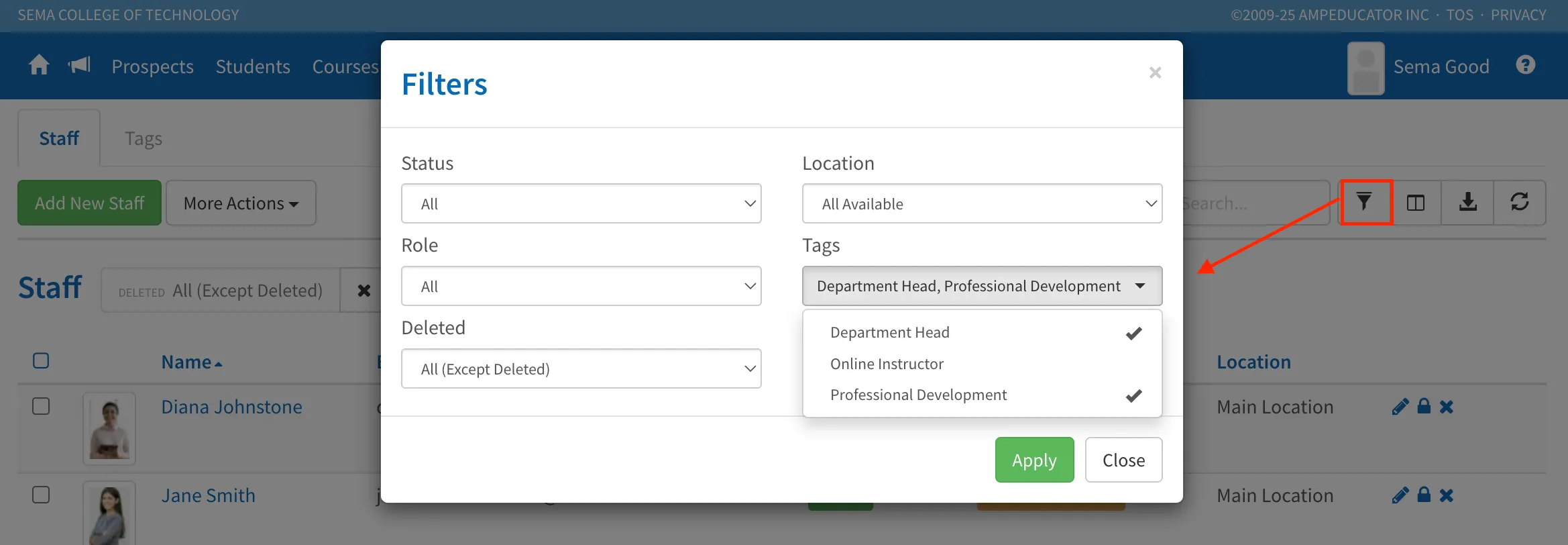Deselect the Professional Development tag option

coord(982,395)
